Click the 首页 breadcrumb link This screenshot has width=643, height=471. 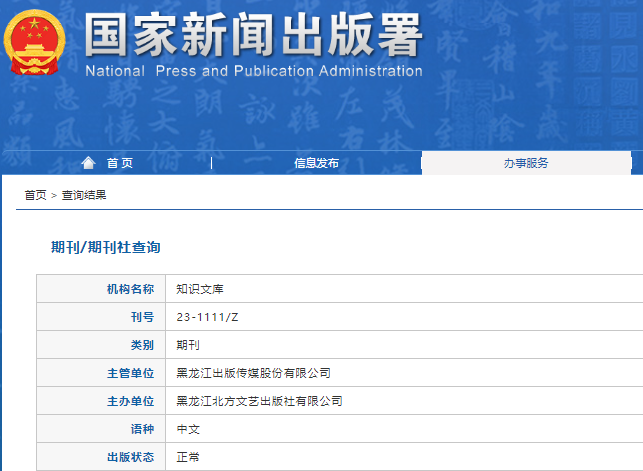35,195
